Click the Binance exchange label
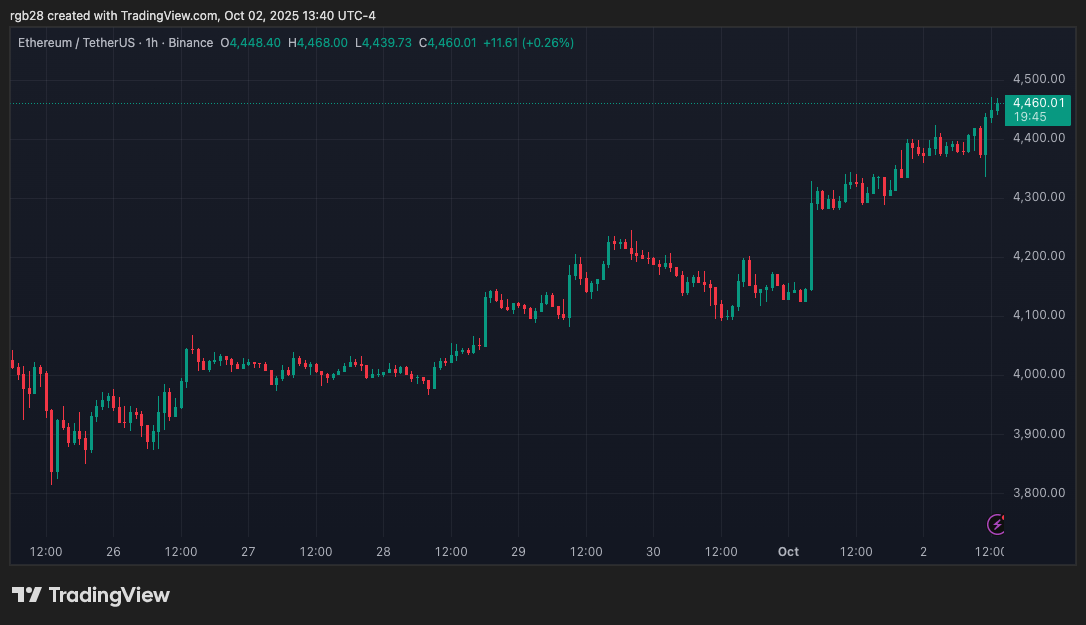The image size is (1086, 625). (190, 43)
